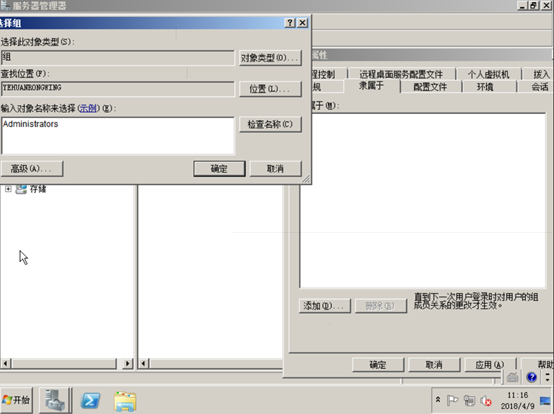
Task: Click the network tray icon
Action: (469, 401)
